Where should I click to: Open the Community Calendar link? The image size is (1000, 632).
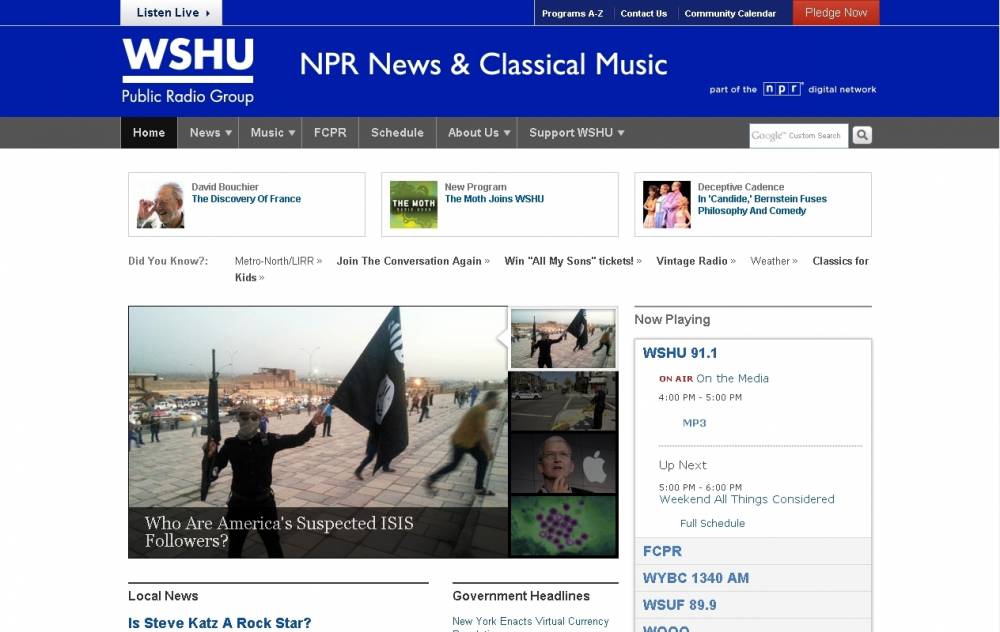point(730,13)
